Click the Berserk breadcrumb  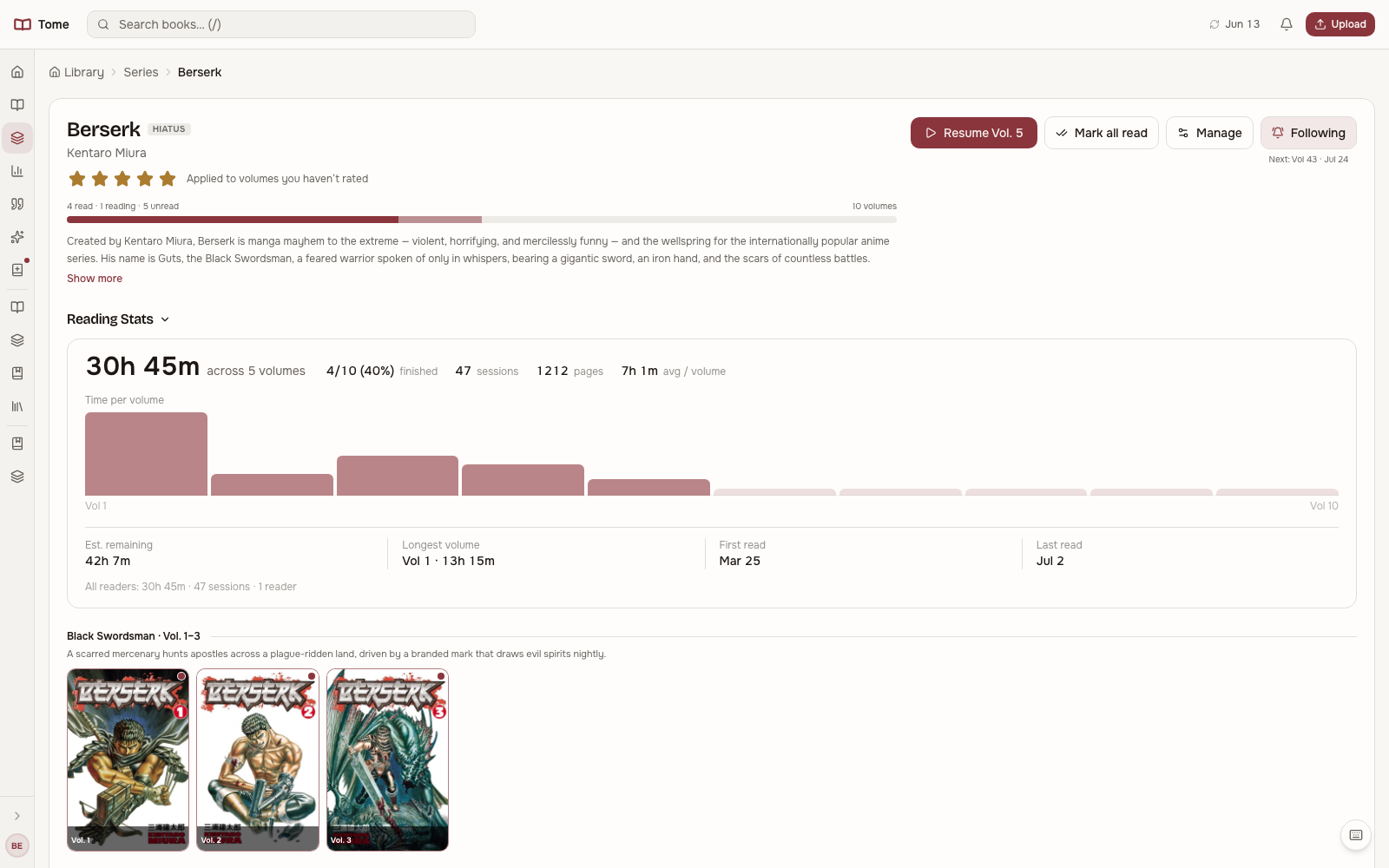(200, 72)
